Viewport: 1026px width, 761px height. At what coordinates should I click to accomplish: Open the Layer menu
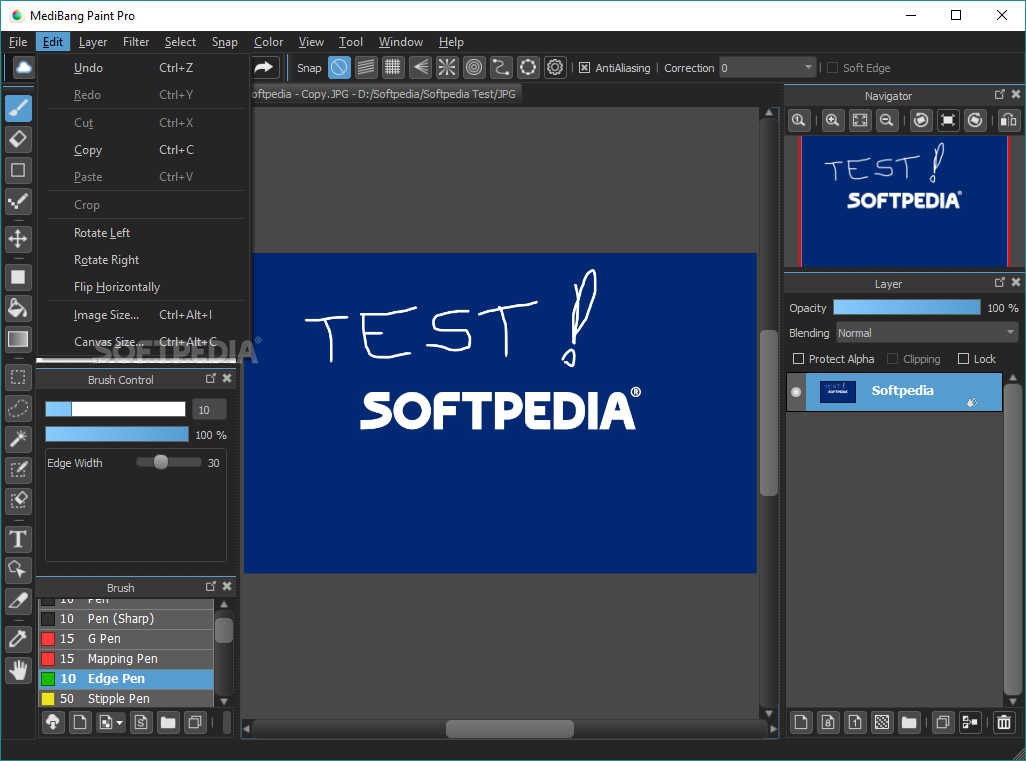[x=93, y=42]
